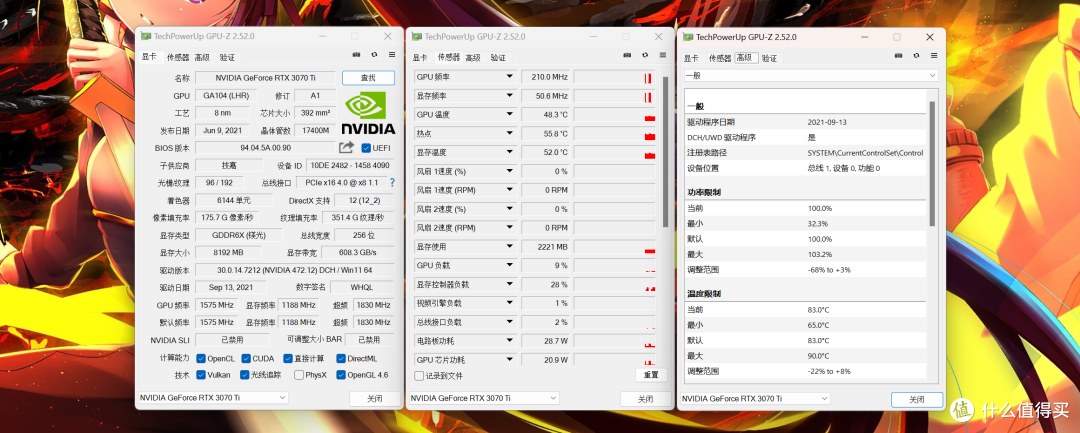The image size is (1080, 433).
Task: Click 关闭 button in right advanced window
Action: 917,399
